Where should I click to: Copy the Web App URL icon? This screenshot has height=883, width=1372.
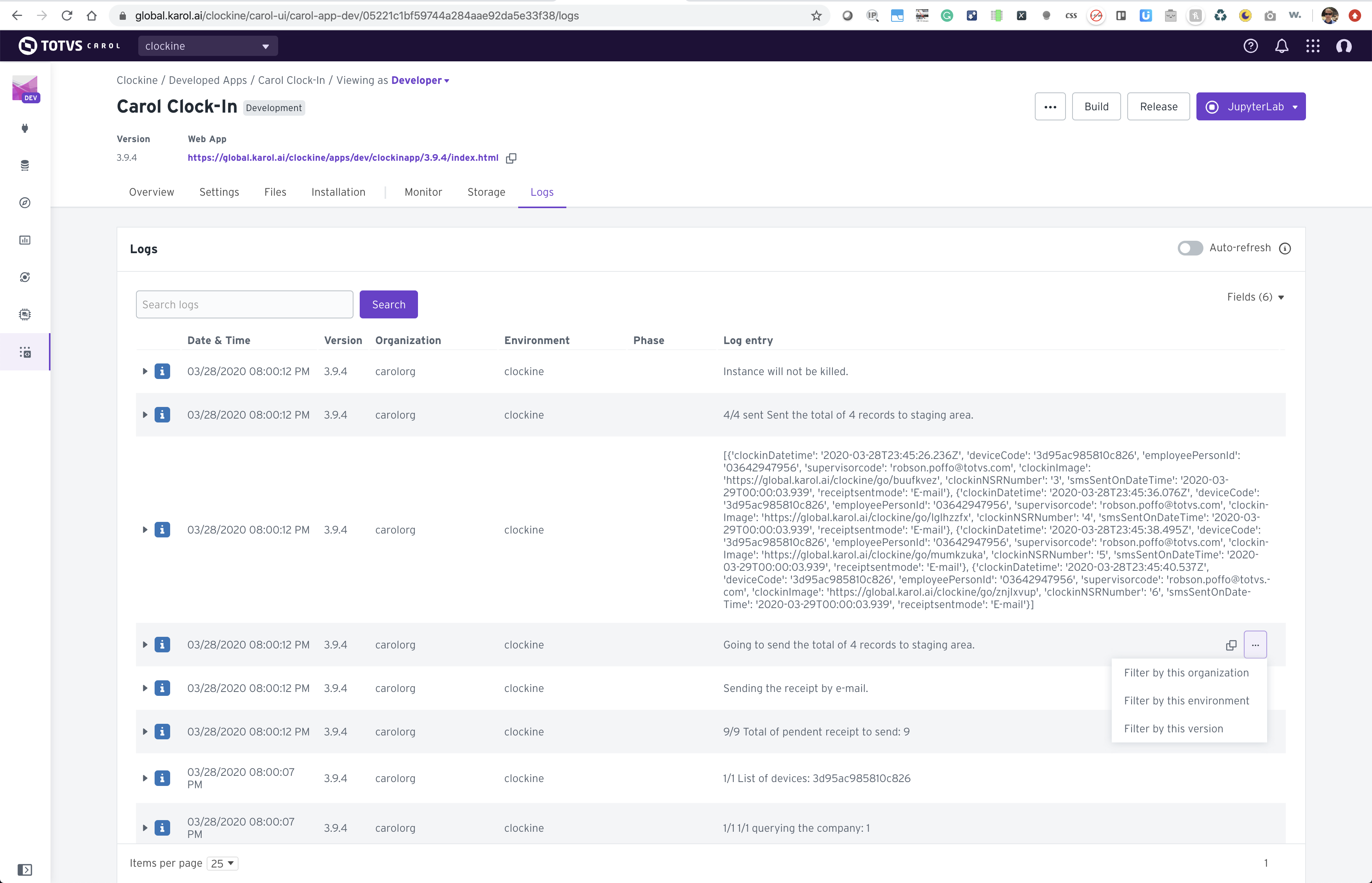click(511, 158)
